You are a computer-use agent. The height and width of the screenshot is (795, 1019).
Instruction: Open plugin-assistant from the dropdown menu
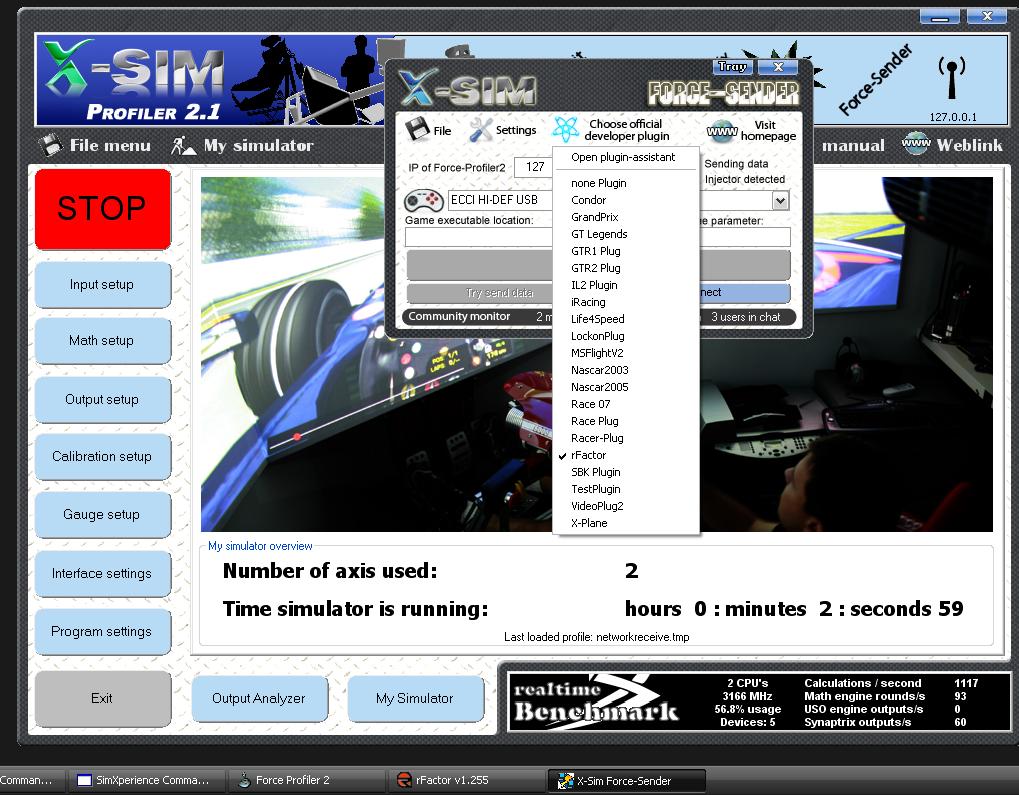(x=623, y=157)
